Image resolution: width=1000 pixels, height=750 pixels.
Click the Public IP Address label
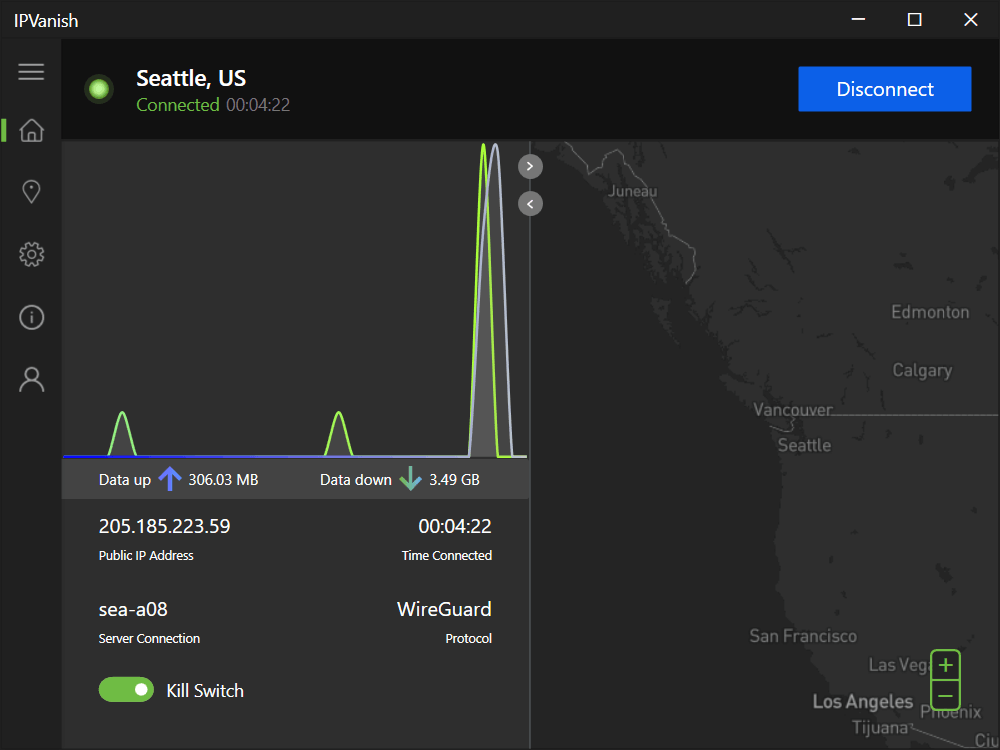(x=146, y=555)
